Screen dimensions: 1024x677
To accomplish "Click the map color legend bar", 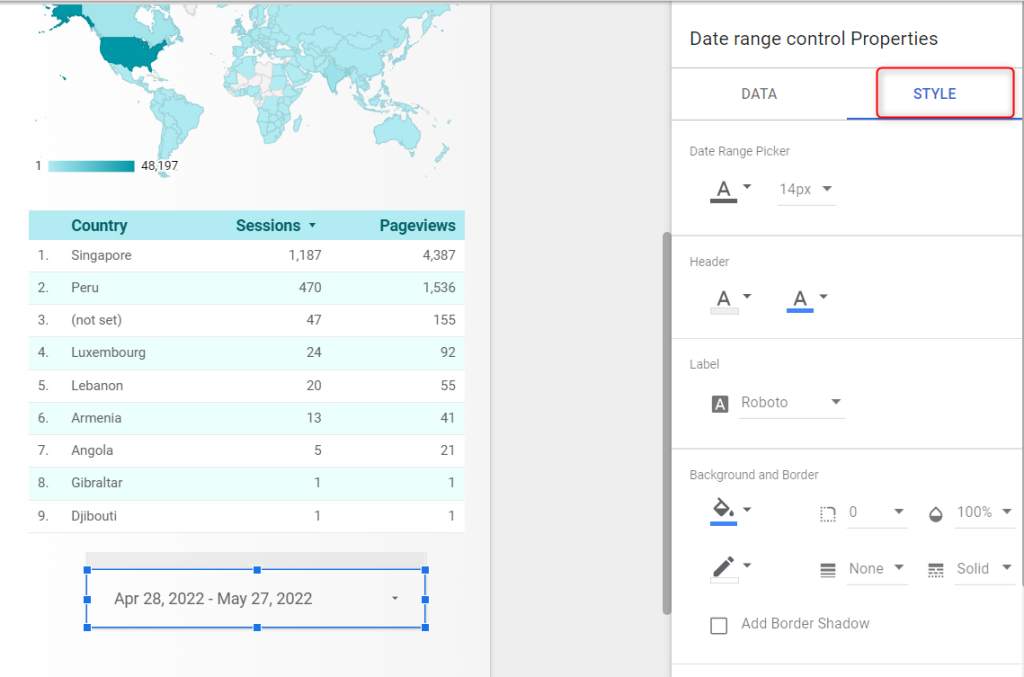I will click(x=91, y=166).
